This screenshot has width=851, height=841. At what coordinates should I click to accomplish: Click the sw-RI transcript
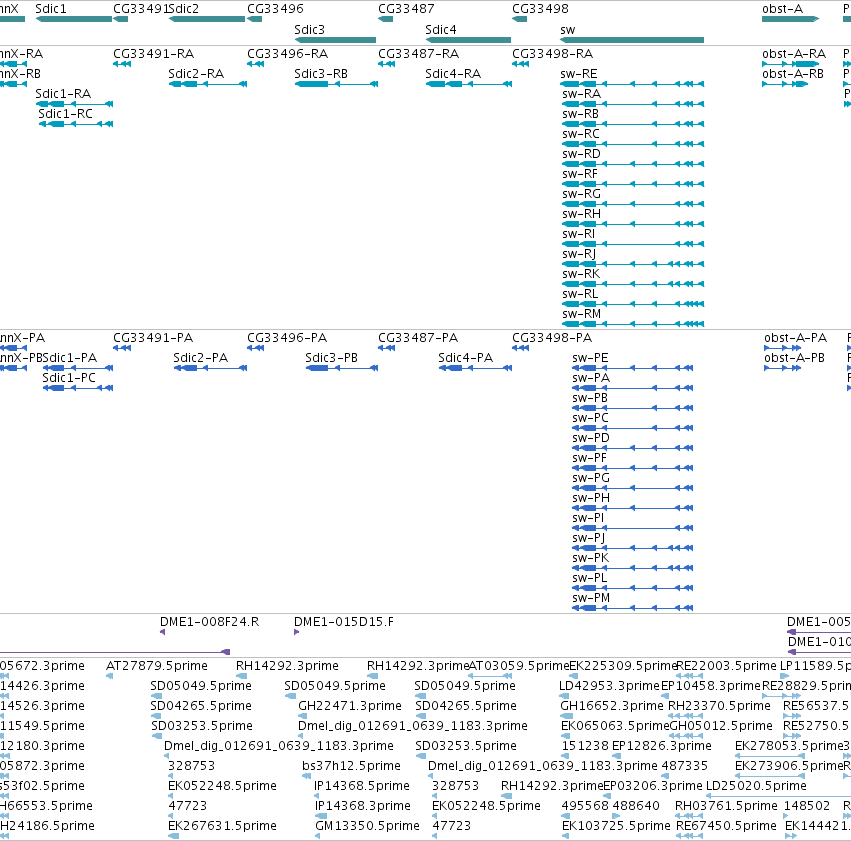(x=633, y=244)
